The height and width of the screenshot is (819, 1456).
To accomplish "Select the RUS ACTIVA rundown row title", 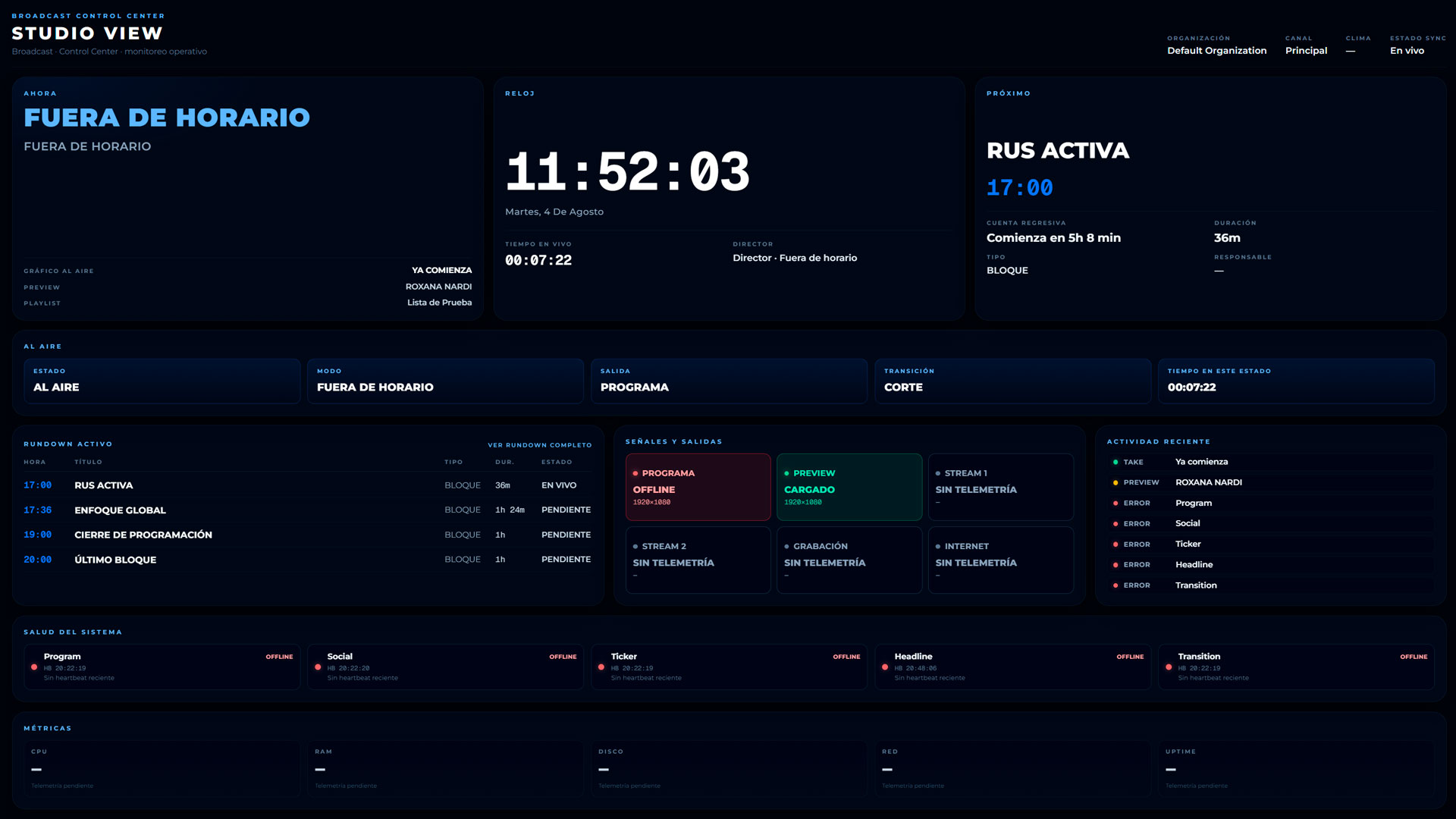I will tap(103, 485).
